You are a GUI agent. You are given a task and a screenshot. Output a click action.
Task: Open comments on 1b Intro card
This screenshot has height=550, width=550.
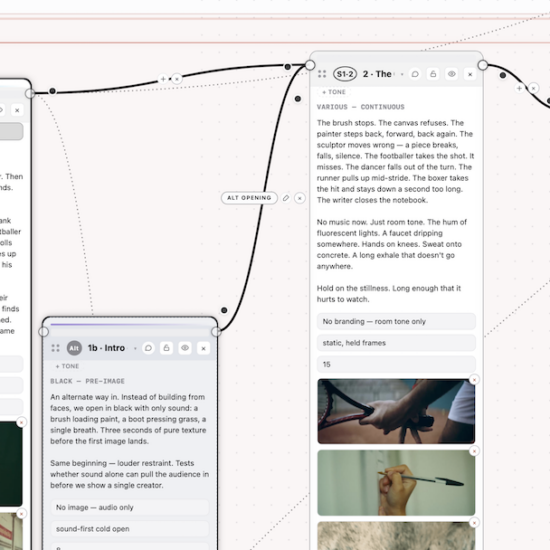coord(148,348)
